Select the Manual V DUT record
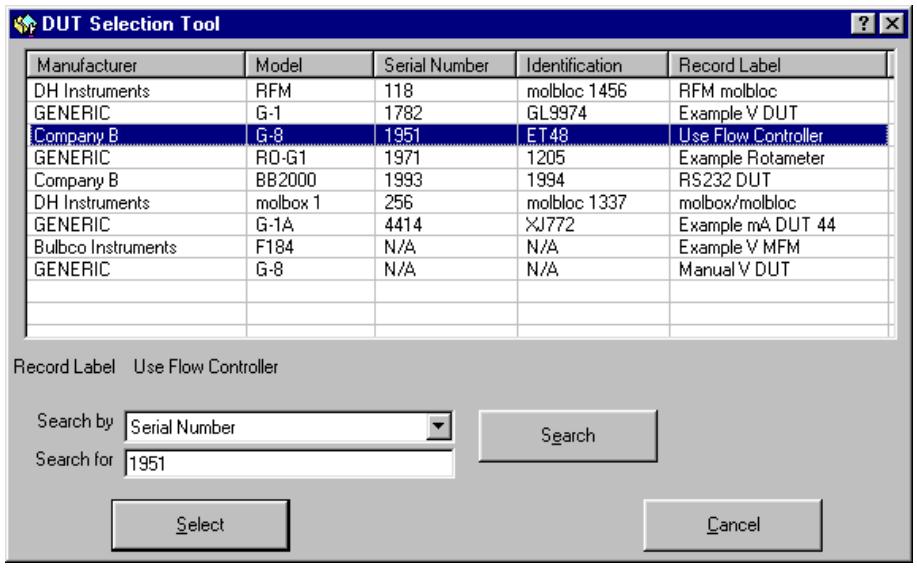 click(779, 269)
